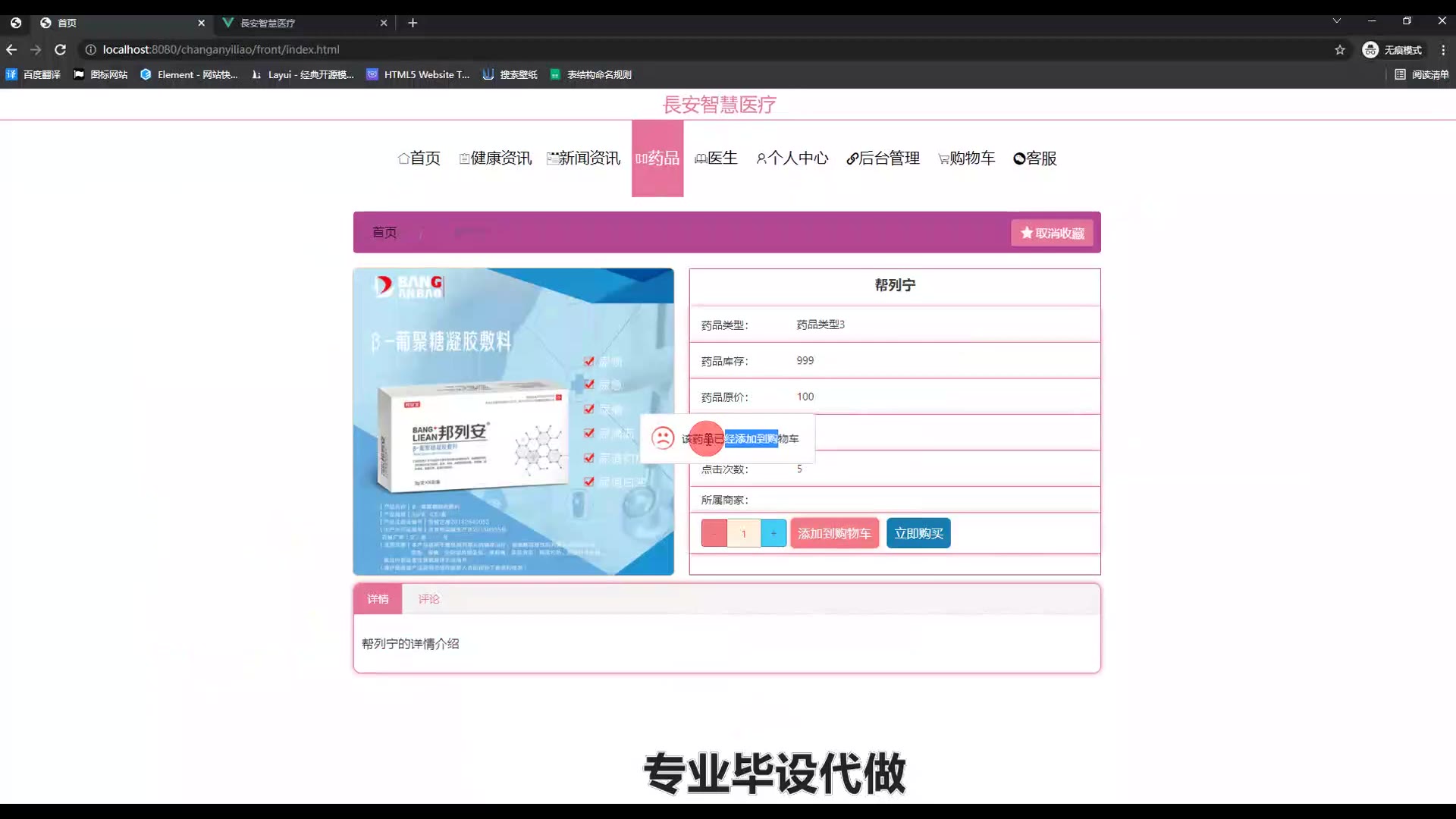The image size is (1456, 819).
Task: Open 个人中心 navigation item
Action: (x=792, y=158)
